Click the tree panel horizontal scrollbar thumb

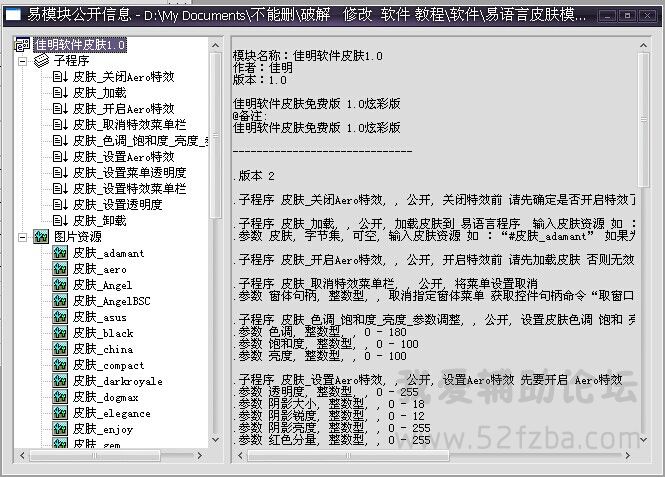95,456
